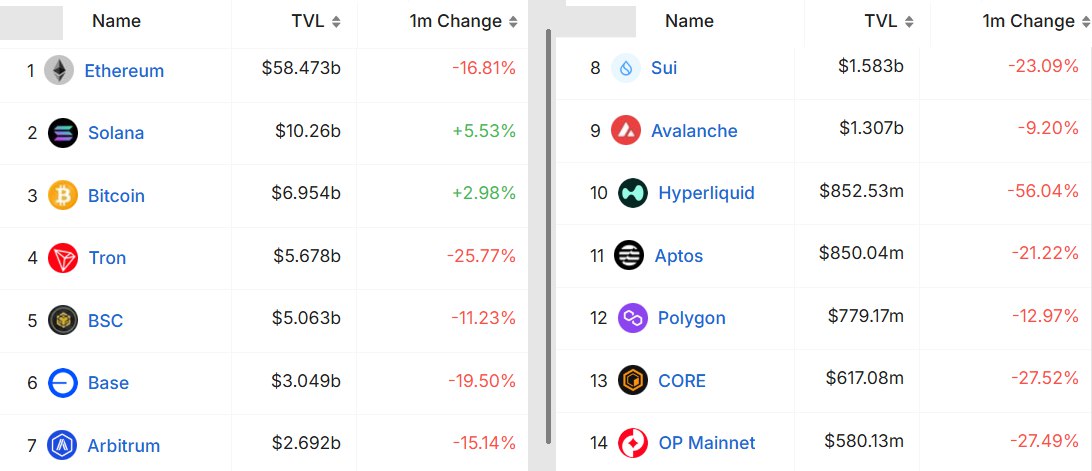1092x471 pixels.
Task: Open the Arbitrum chain link
Action: point(122,445)
